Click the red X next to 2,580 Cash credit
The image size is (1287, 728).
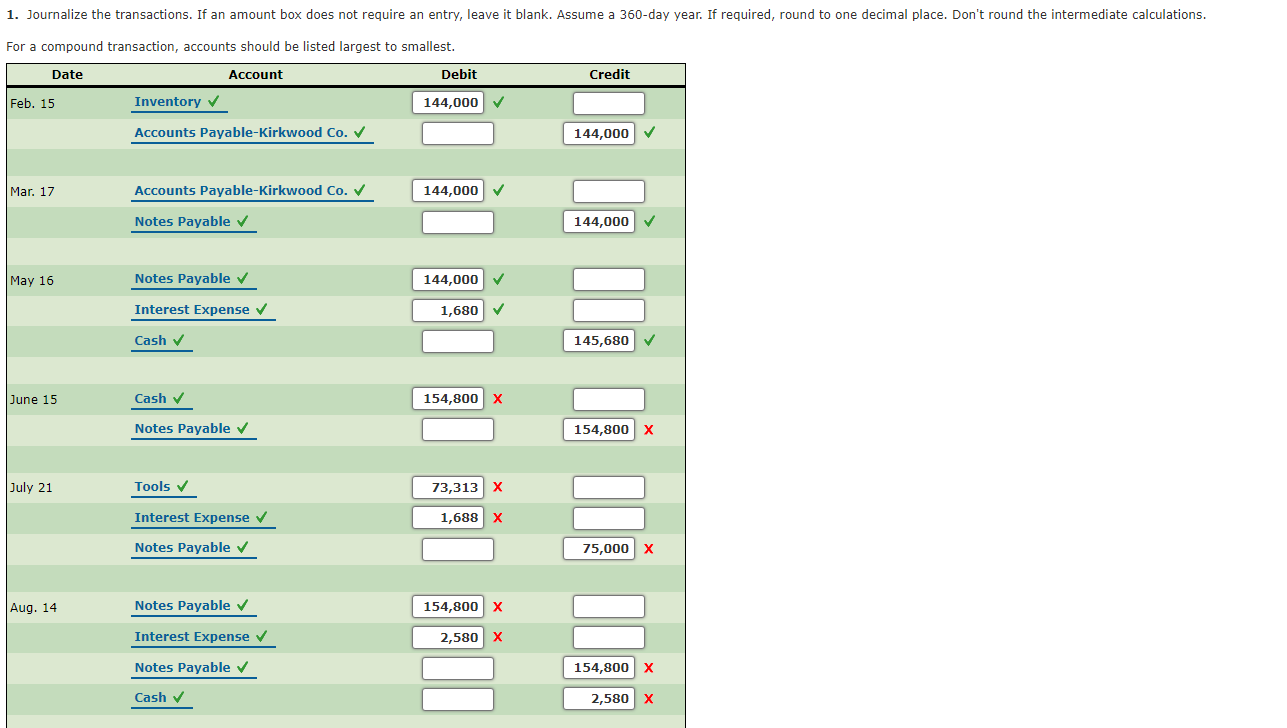point(648,698)
